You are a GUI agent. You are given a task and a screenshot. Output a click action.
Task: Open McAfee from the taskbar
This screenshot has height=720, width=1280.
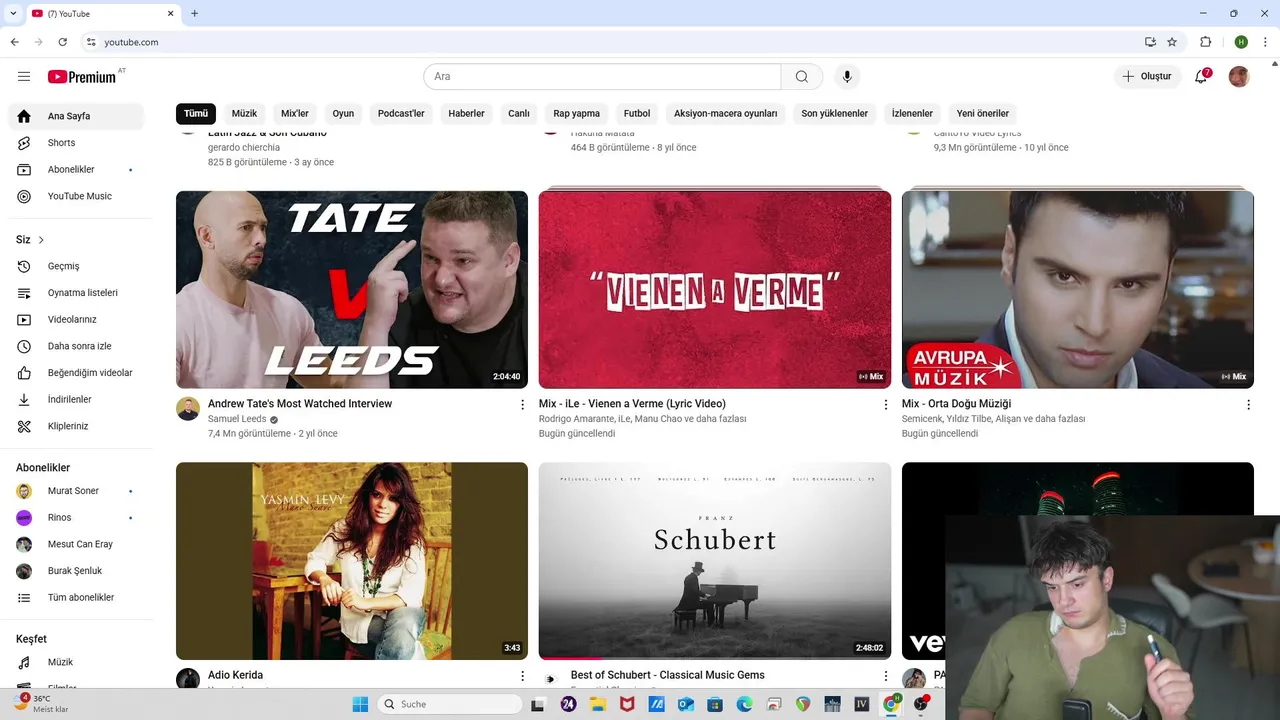click(627, 704)
